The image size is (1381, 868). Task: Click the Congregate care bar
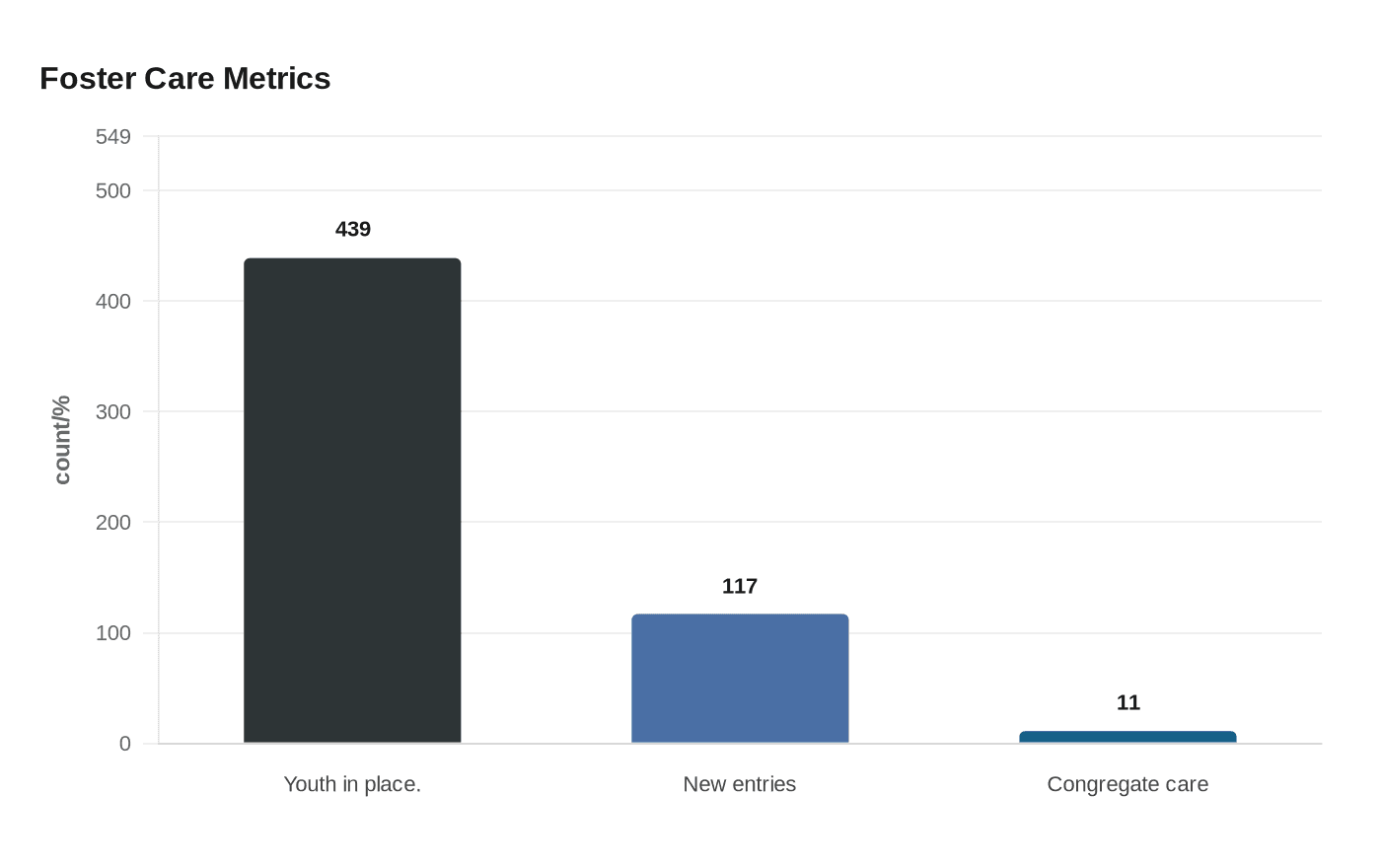coord(1127,737)
